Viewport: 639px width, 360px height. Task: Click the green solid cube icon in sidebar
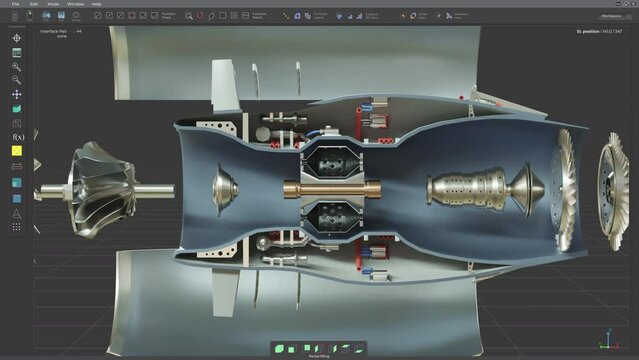[17, 109]
